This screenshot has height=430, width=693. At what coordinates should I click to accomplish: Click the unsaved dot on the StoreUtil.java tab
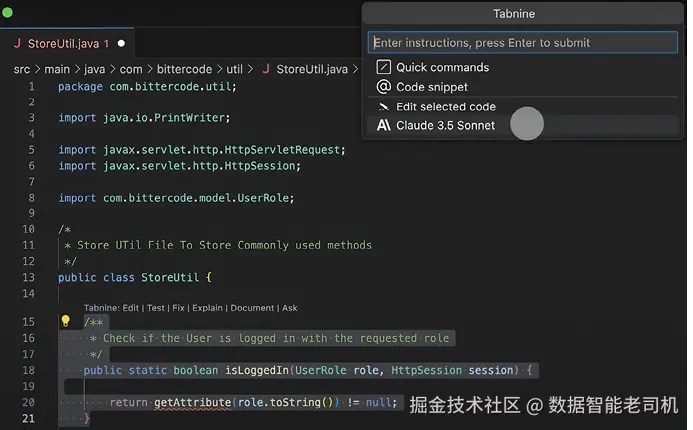[121, 43]
